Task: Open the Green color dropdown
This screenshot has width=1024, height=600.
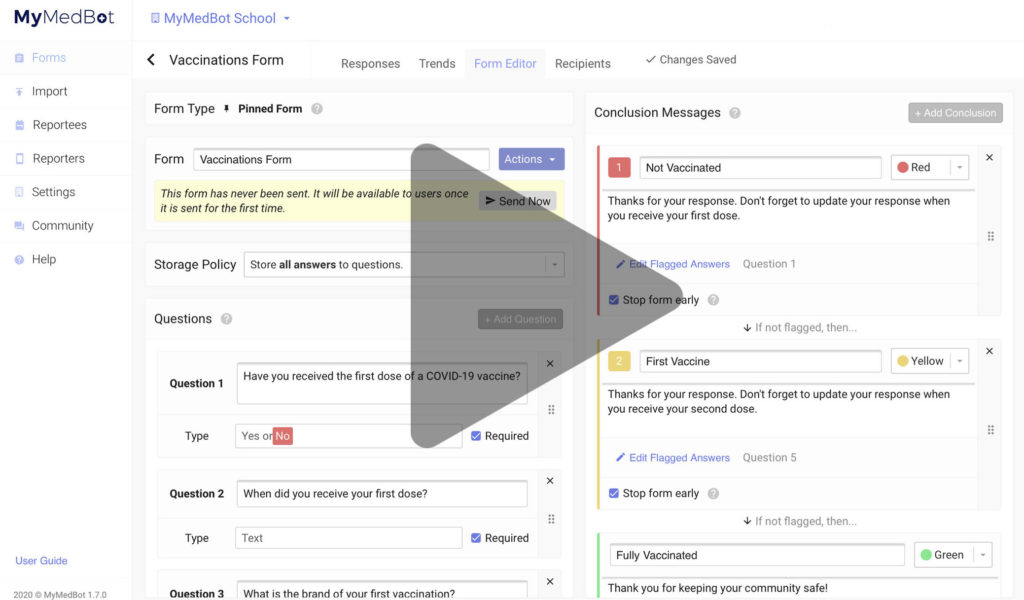Action: [x=953, y=555]
